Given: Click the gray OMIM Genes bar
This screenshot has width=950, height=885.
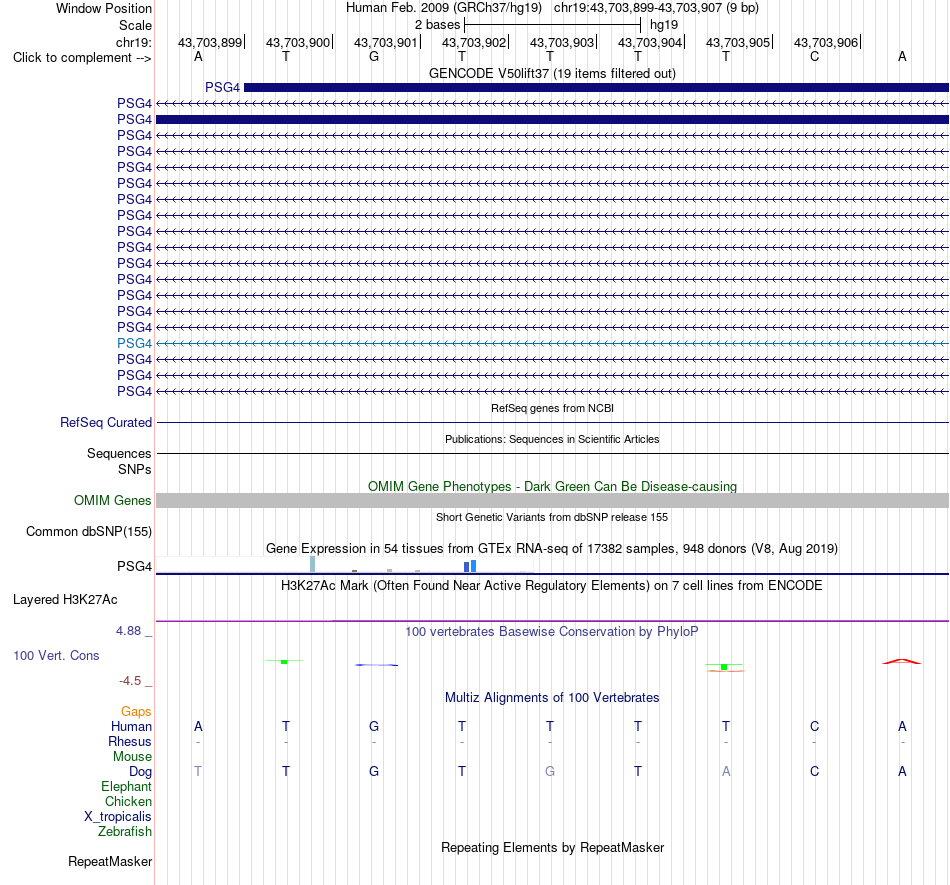Looking at the screenshot, I should point(552,500).
